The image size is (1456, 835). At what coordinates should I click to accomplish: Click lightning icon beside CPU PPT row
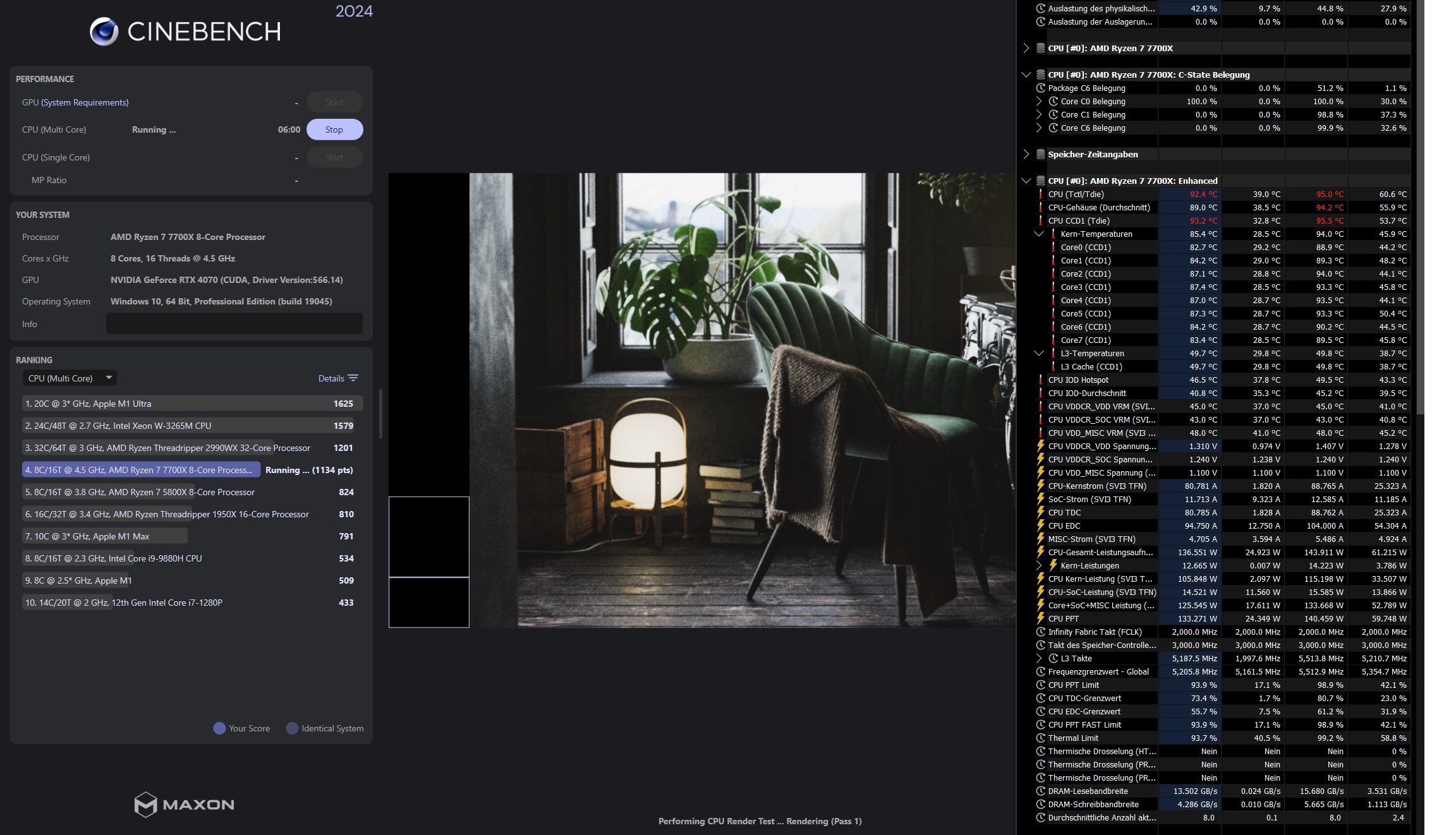1040,619
